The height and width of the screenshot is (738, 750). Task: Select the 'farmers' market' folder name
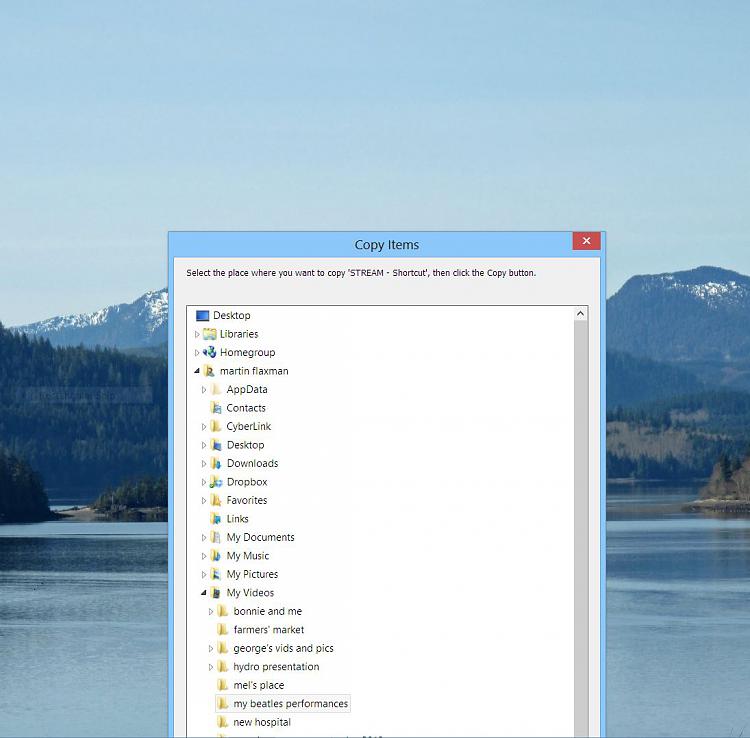pyautogui.click(x=268, y=630)
